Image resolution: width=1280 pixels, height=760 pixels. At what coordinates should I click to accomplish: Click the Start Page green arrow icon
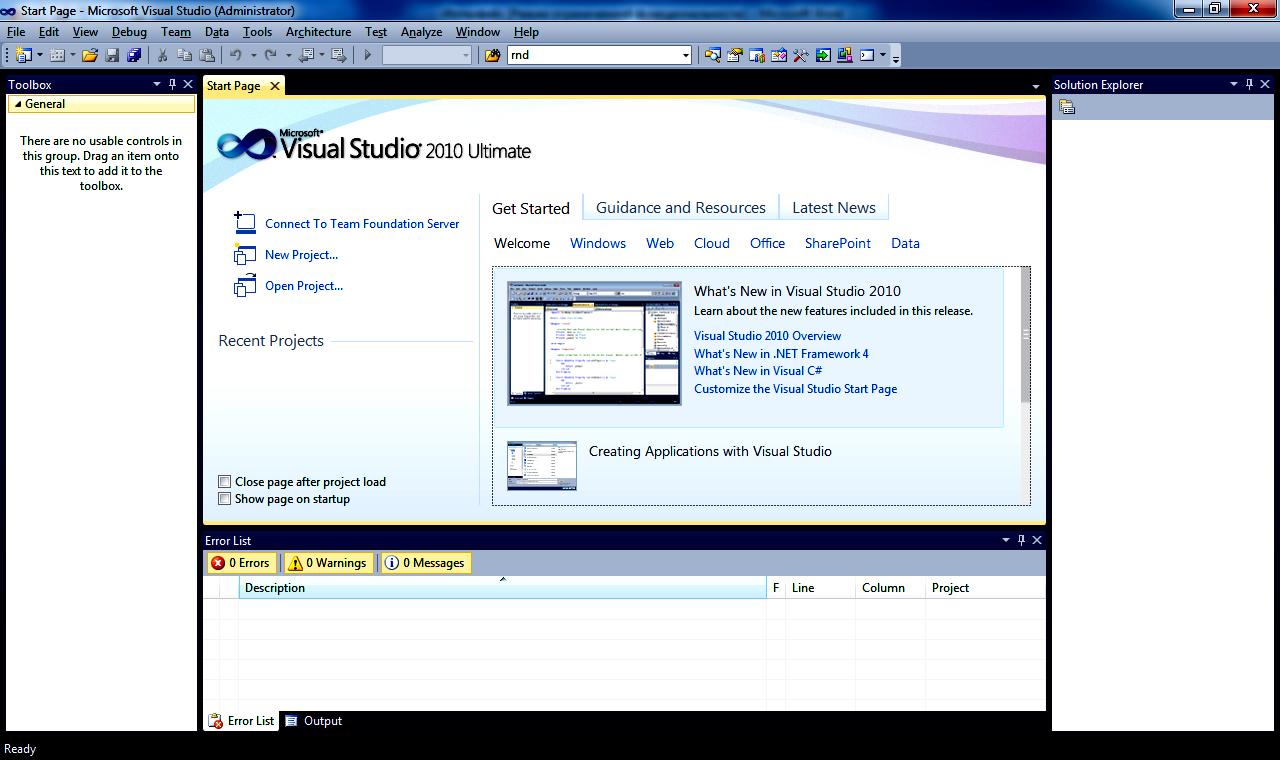coord(823,55)
